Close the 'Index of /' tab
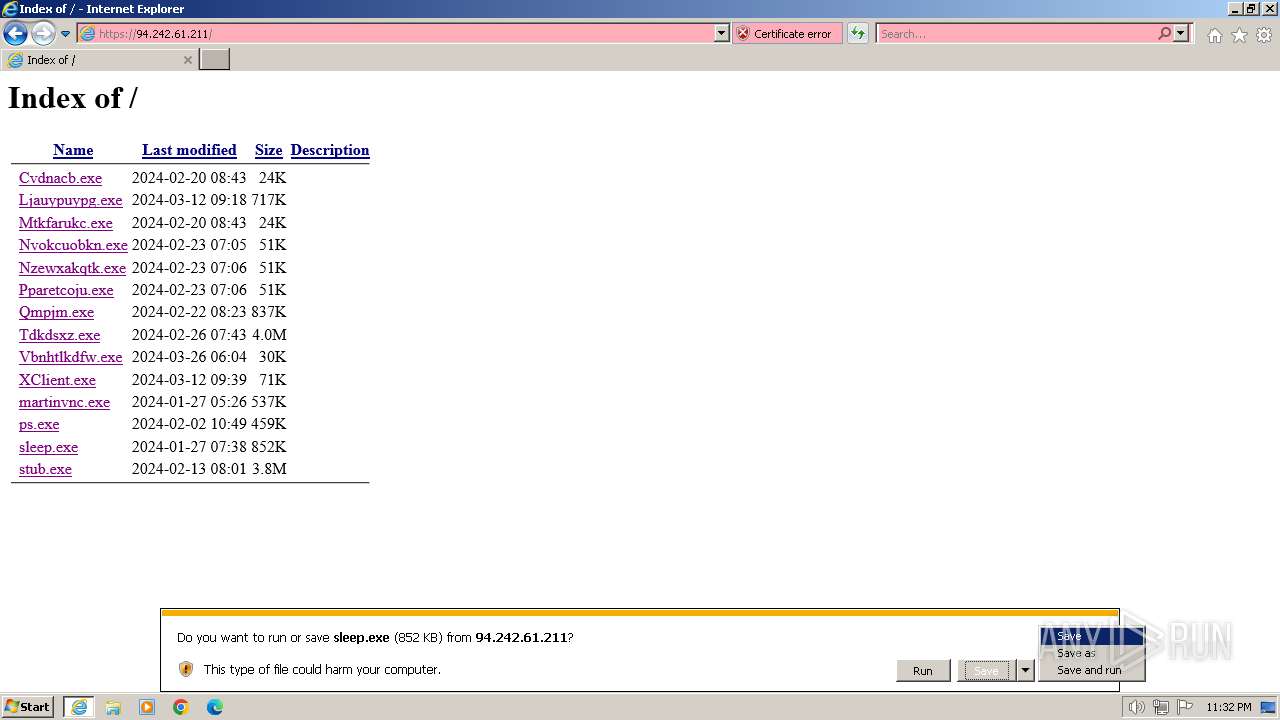 pos(187,60)
